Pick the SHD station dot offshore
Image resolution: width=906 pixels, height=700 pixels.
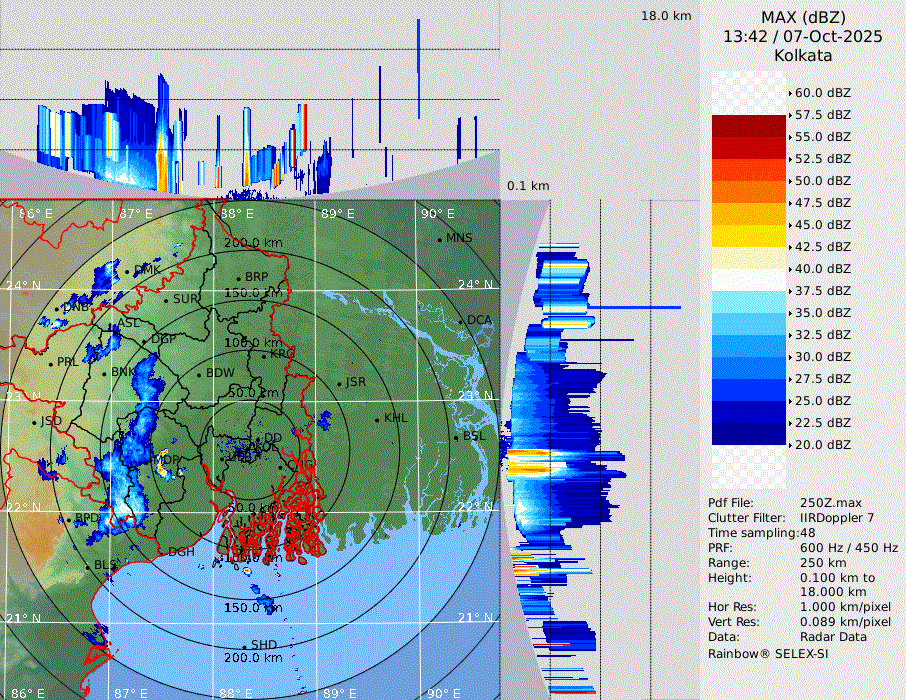244,645
